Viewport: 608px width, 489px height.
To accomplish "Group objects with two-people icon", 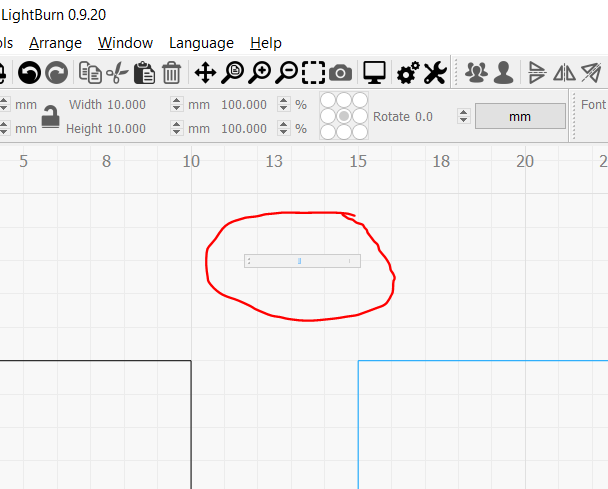I will point(476,73).
